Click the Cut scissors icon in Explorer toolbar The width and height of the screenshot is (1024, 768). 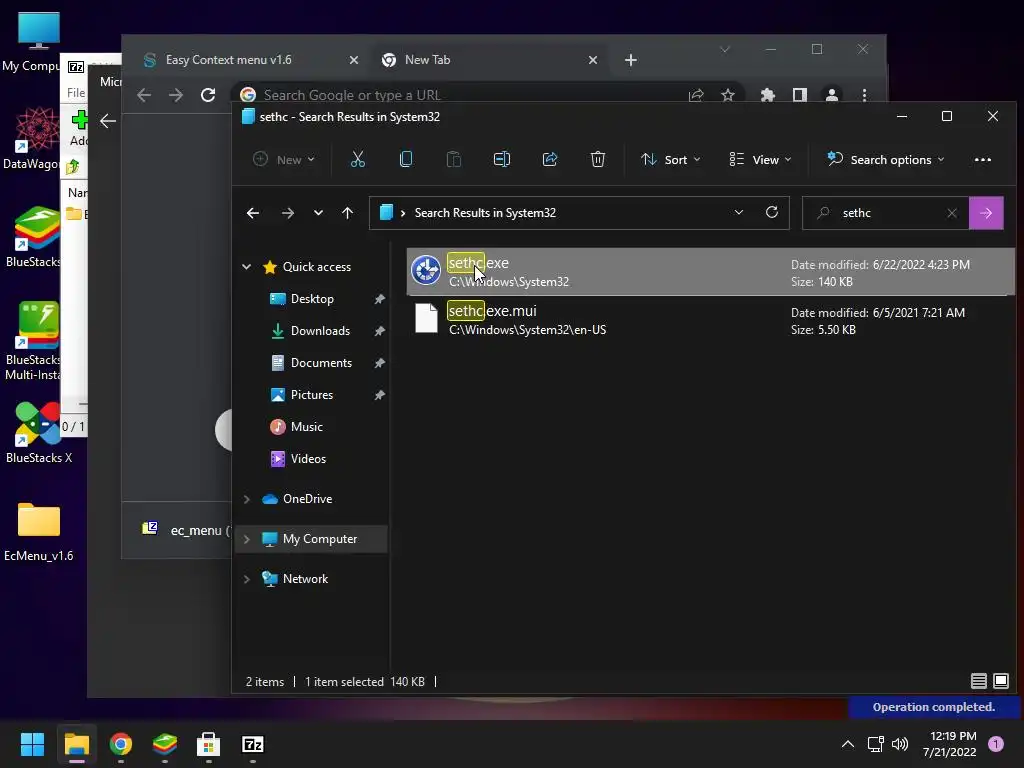[357, 159]
